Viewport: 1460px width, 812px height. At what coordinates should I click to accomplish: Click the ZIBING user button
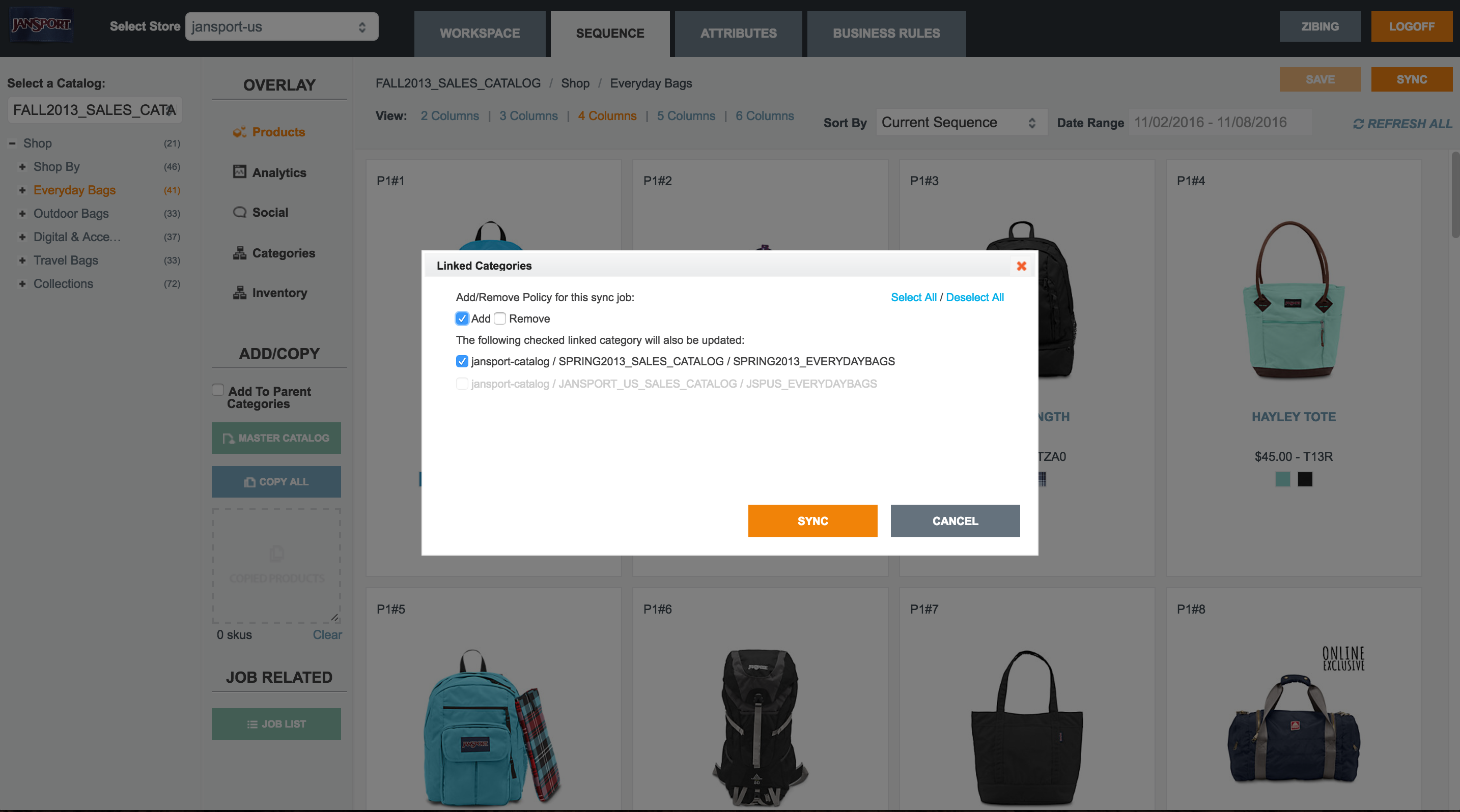pos(1320,26)
